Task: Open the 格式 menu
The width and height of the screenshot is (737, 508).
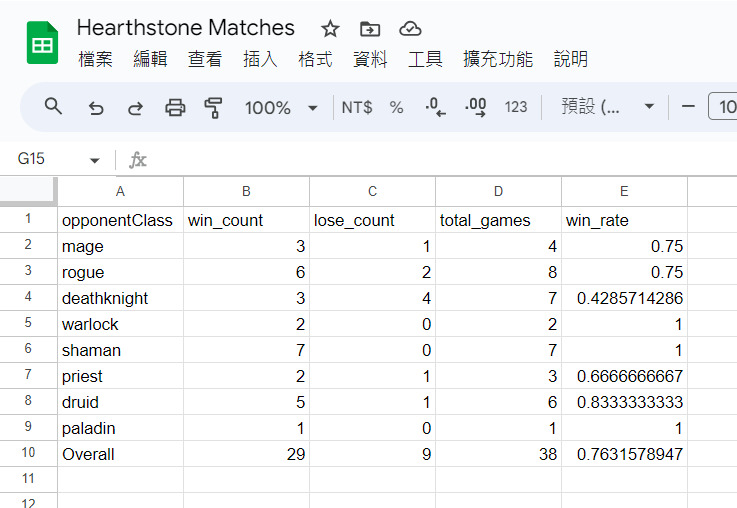Action: pos(315,60)
